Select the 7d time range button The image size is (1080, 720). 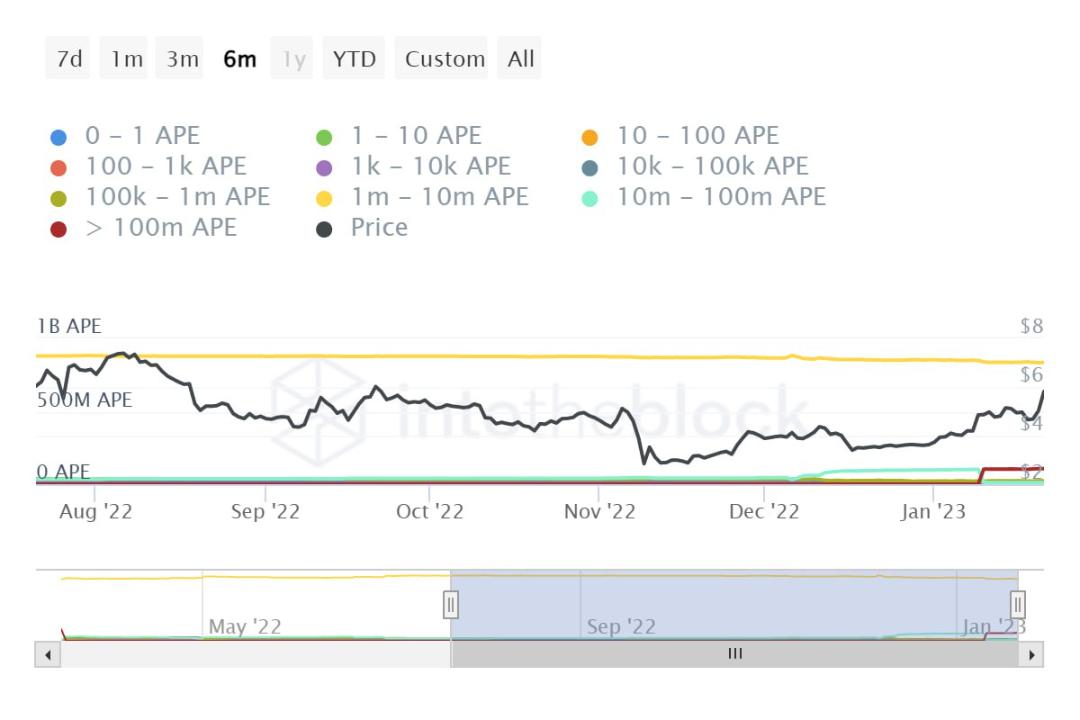pos(69,59)
